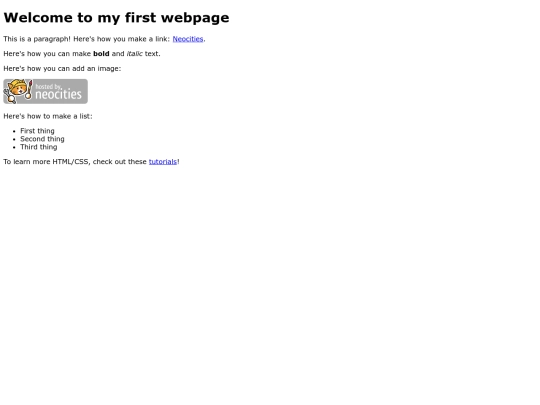Select the 'Third thing' list item
Screen dimensions: 540x405
(39, 147)
